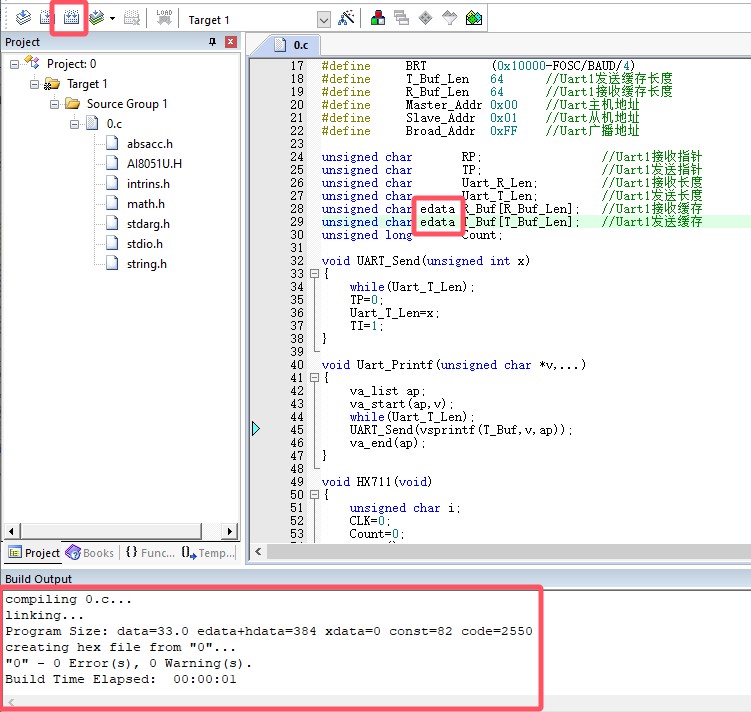Open absacc.h header in tree
This screenshot has width=751, height=712.
pos(149,144)
